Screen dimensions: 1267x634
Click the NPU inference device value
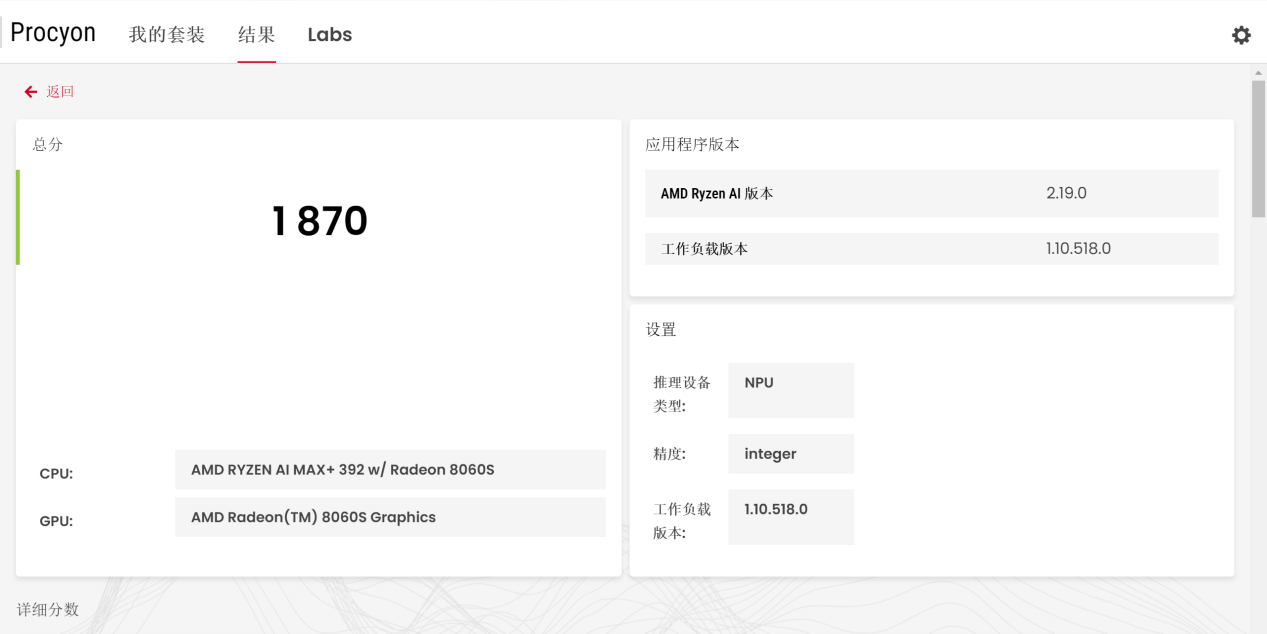pos(790,389)
